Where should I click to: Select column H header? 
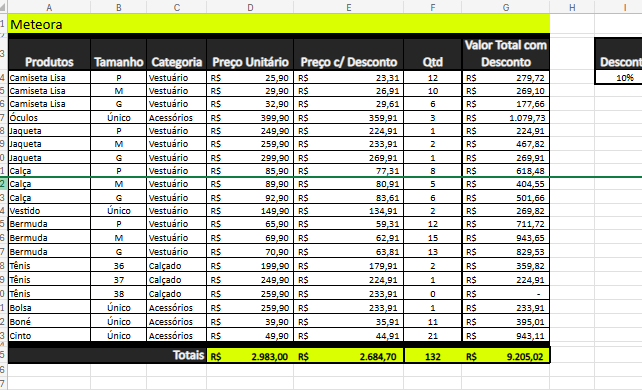click(x=572, y=7)
